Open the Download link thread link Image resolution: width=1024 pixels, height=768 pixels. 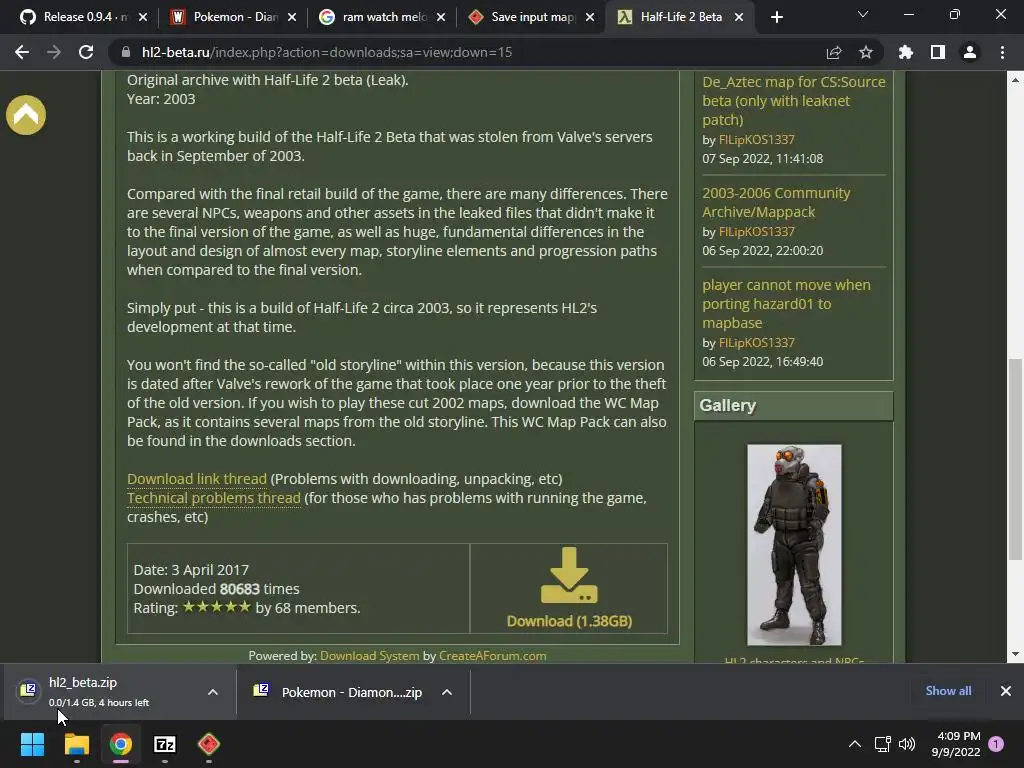(x=197, y=479)
